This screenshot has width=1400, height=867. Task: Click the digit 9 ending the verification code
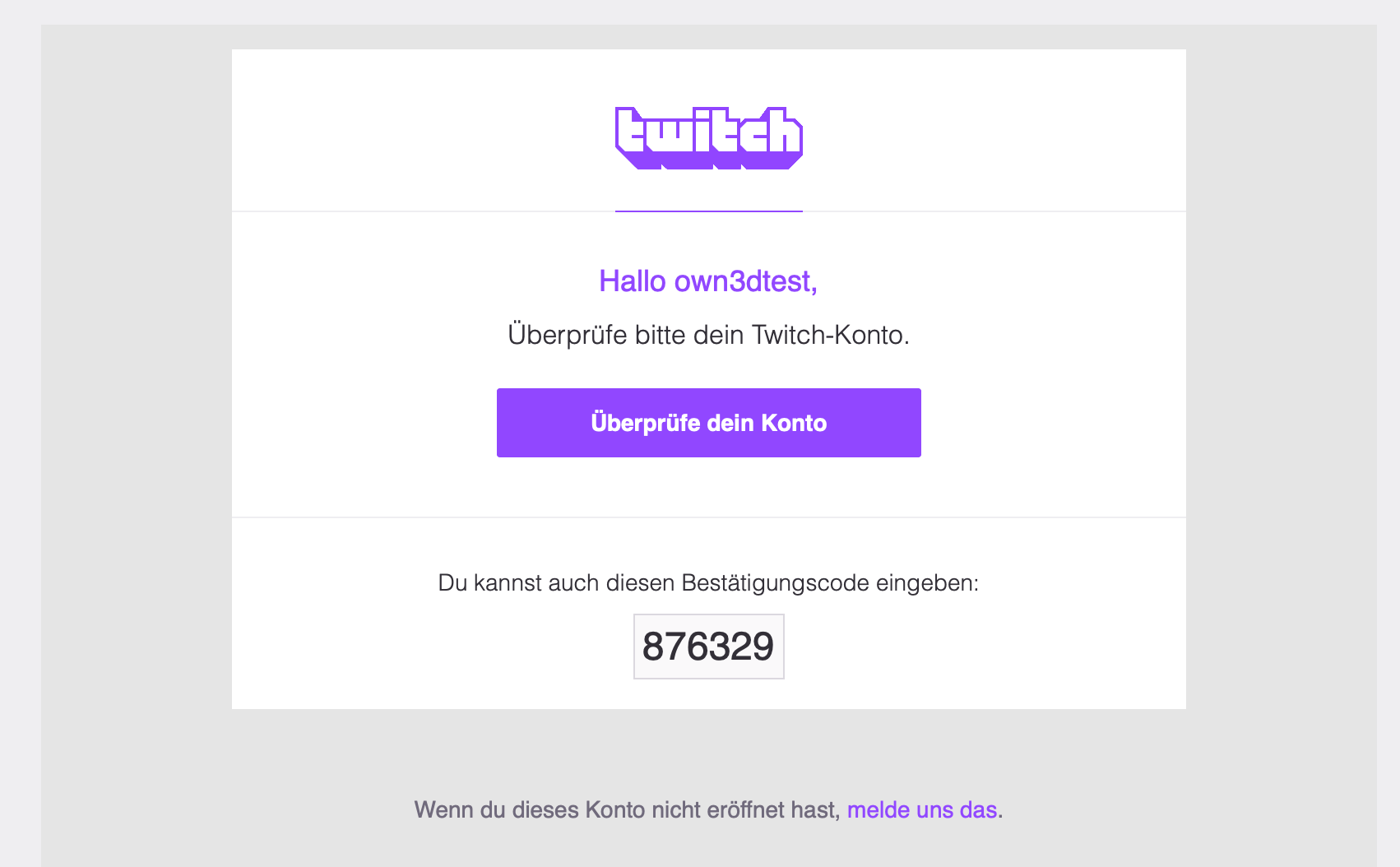763,647
